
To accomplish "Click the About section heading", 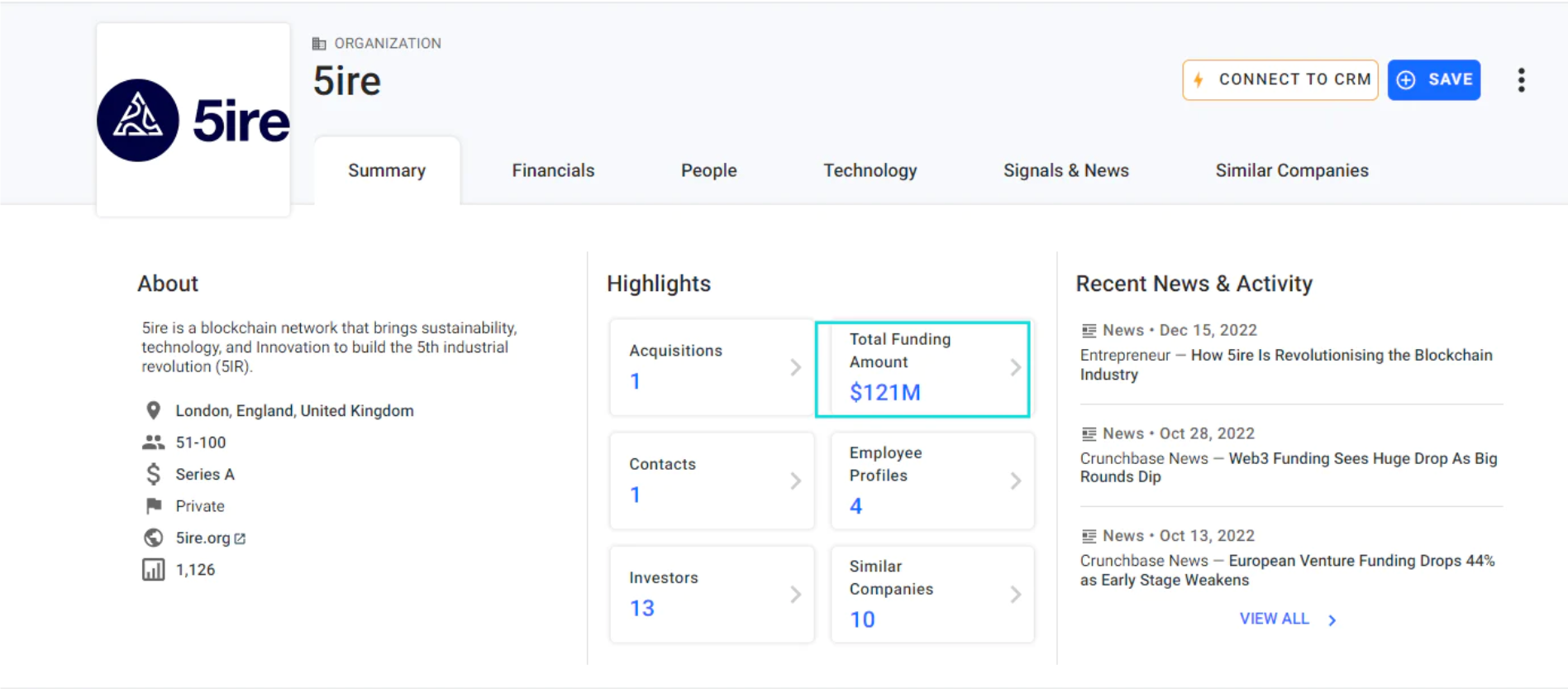I will 168,284.
